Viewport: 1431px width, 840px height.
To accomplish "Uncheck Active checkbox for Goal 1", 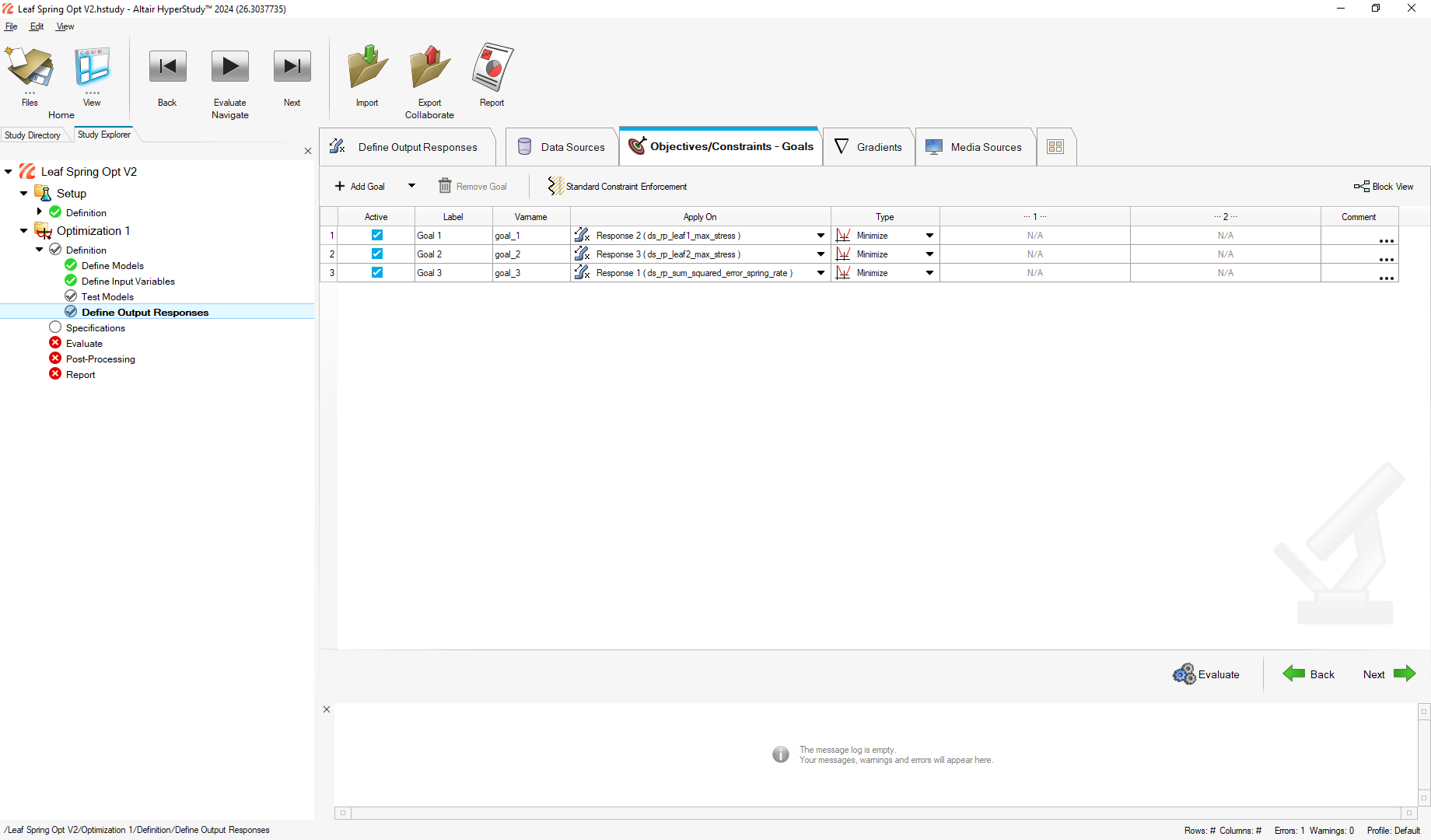I will coord(376,235).
